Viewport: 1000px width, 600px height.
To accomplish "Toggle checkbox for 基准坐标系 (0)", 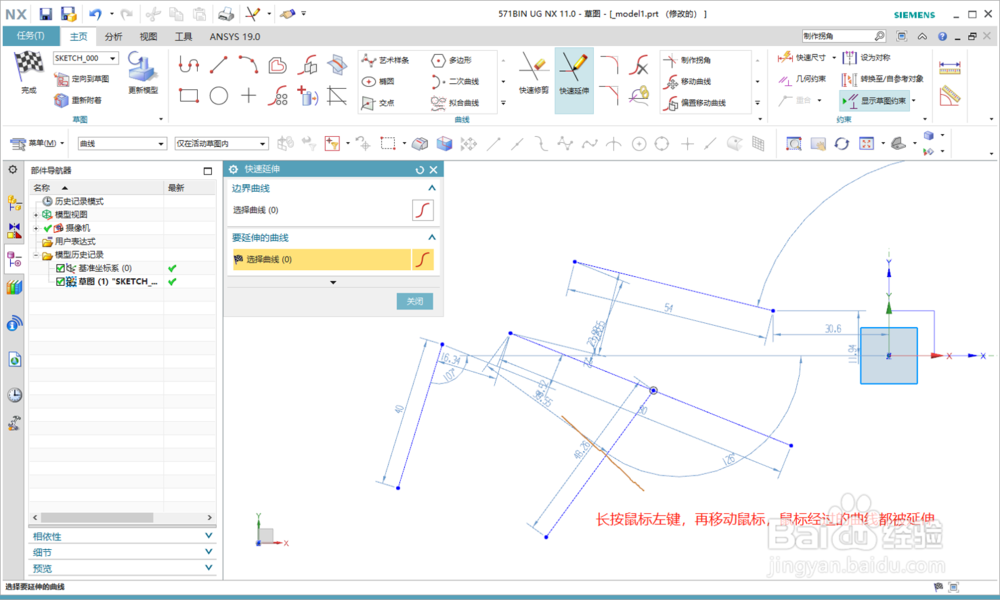I will point(61,268).
